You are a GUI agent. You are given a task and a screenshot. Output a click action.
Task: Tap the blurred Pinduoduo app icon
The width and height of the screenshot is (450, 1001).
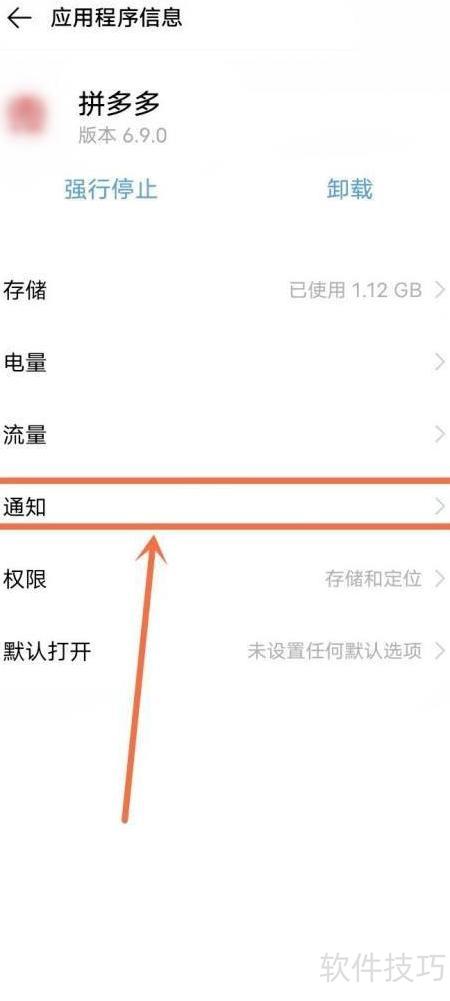(27, 117)
